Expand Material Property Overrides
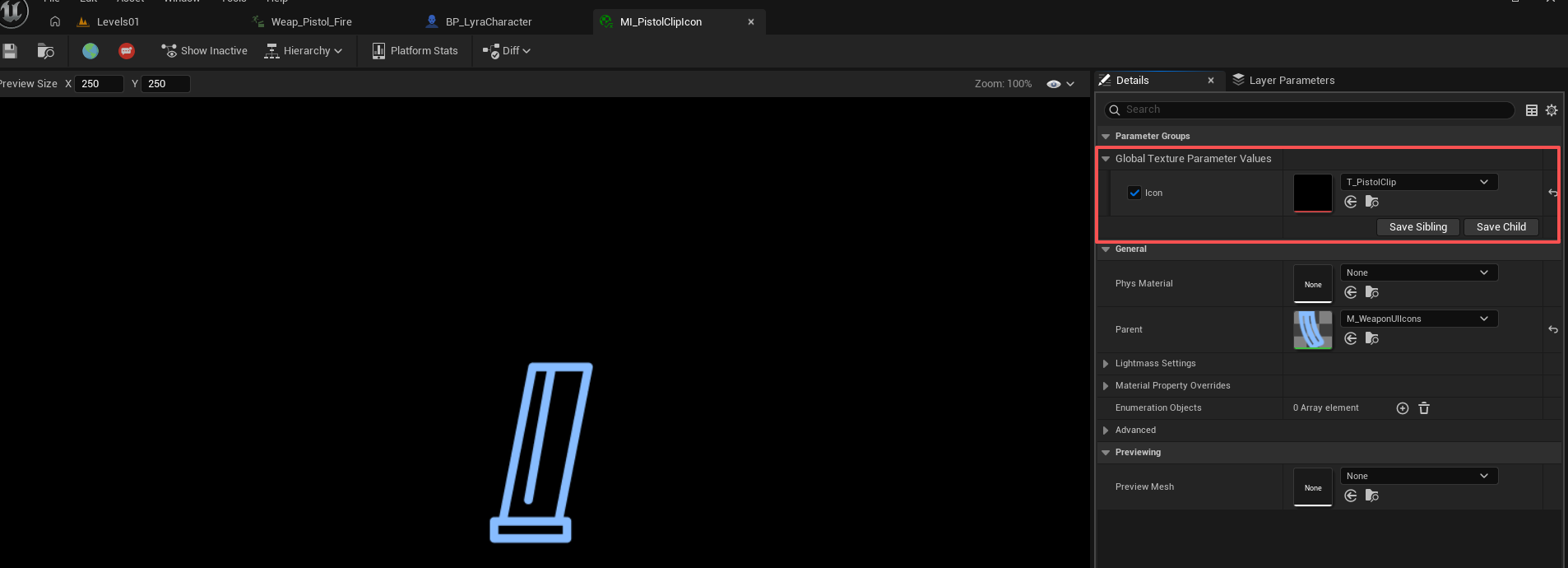Screen dimensions: 1568x568 [x=1106, y=386]
